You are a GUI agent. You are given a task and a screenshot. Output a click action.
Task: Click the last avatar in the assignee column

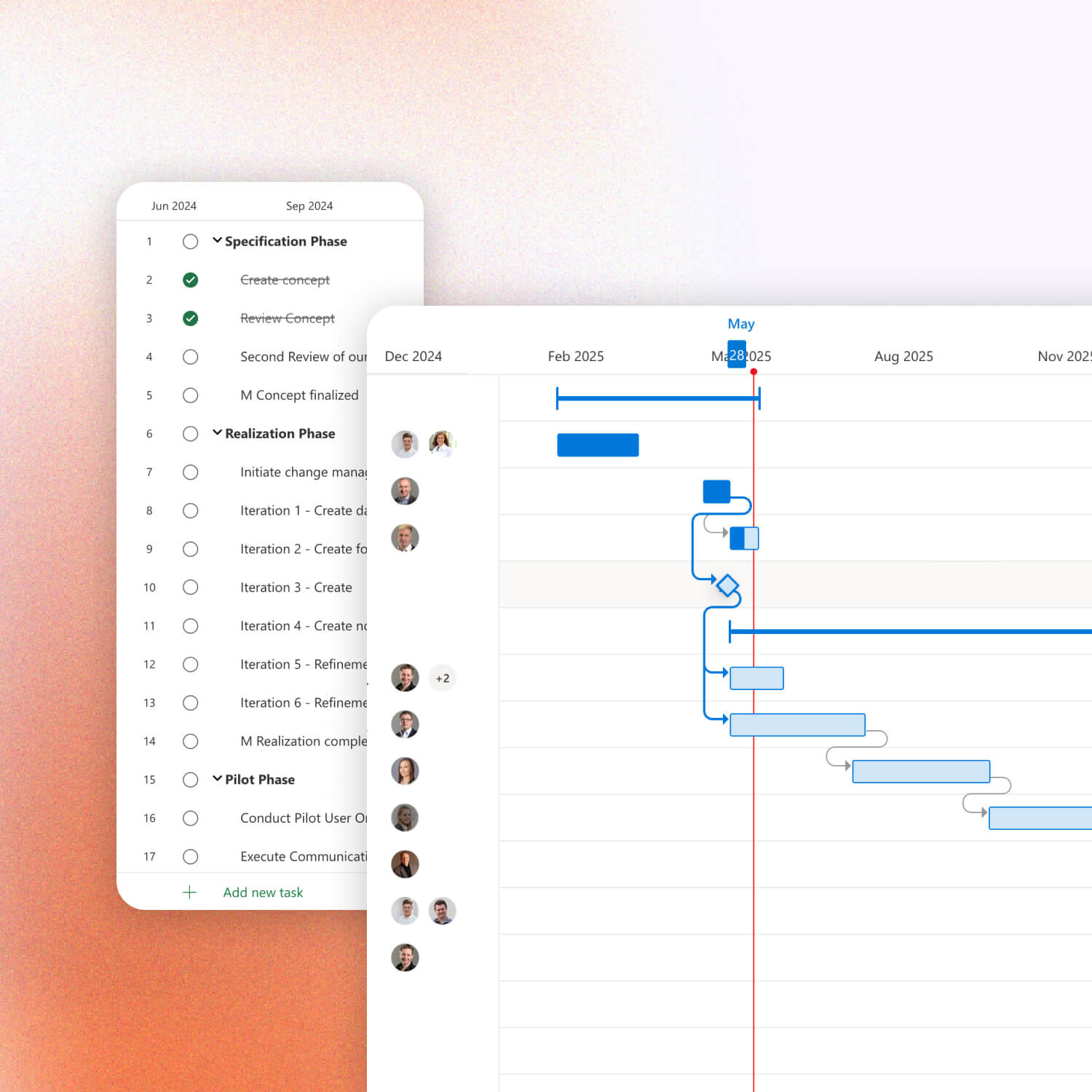[x=405, y=958]
